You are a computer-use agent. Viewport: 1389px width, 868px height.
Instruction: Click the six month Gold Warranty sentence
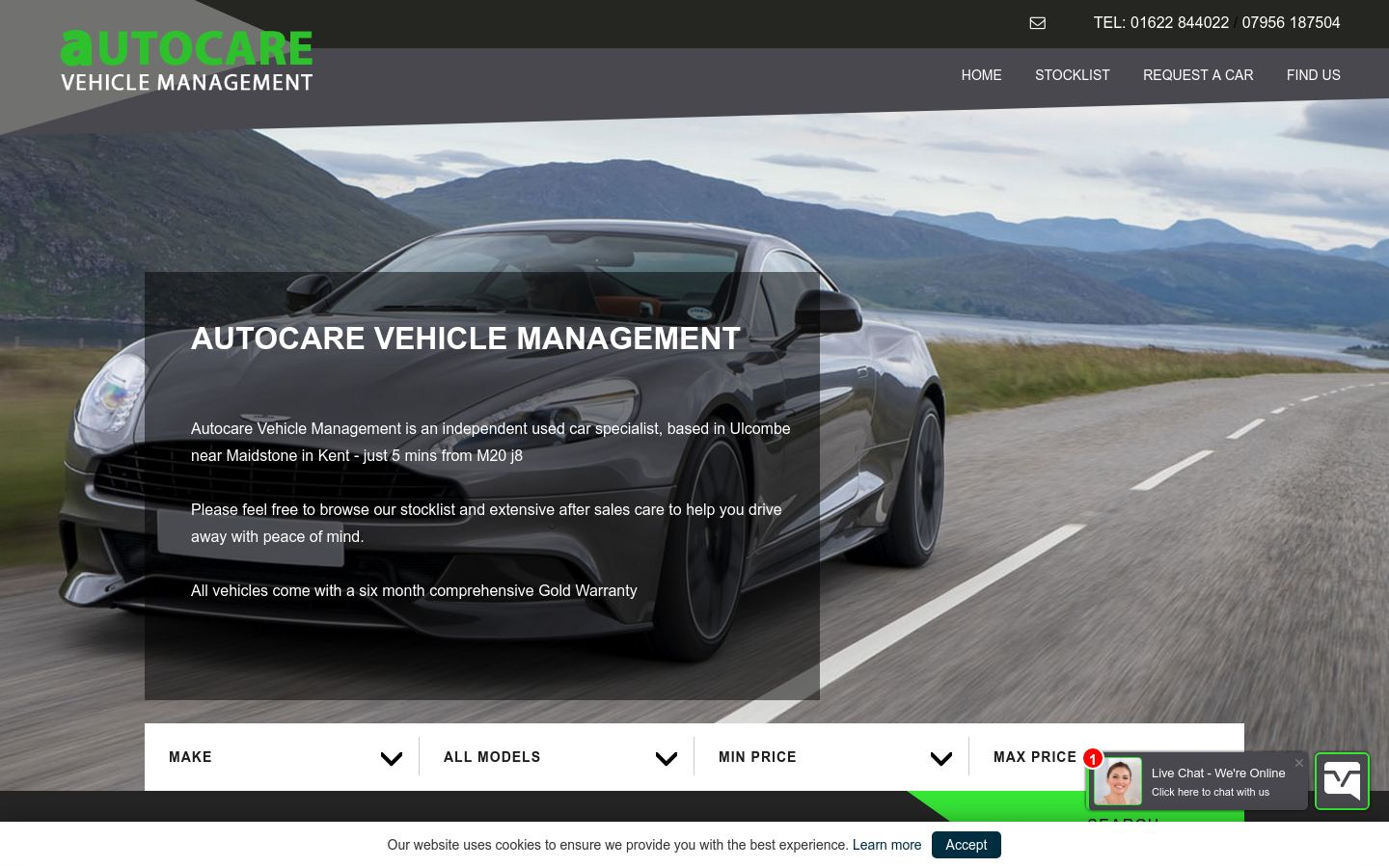[414, 591]
